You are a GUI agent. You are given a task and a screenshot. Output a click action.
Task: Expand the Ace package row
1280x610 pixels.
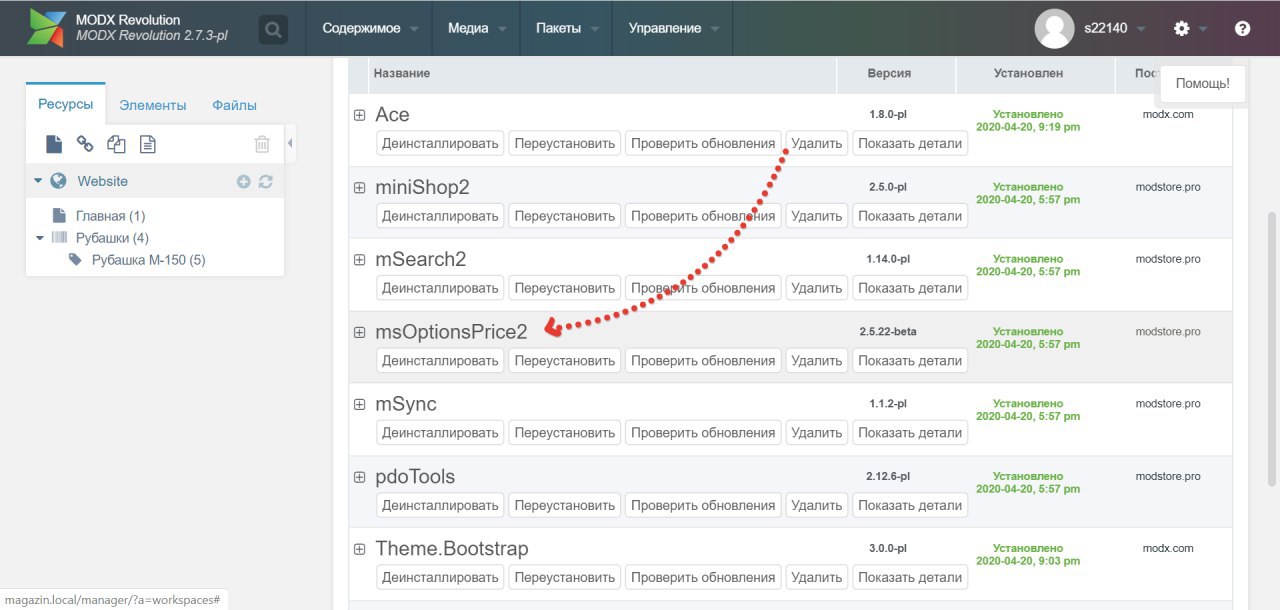click(x=360, y=115)
